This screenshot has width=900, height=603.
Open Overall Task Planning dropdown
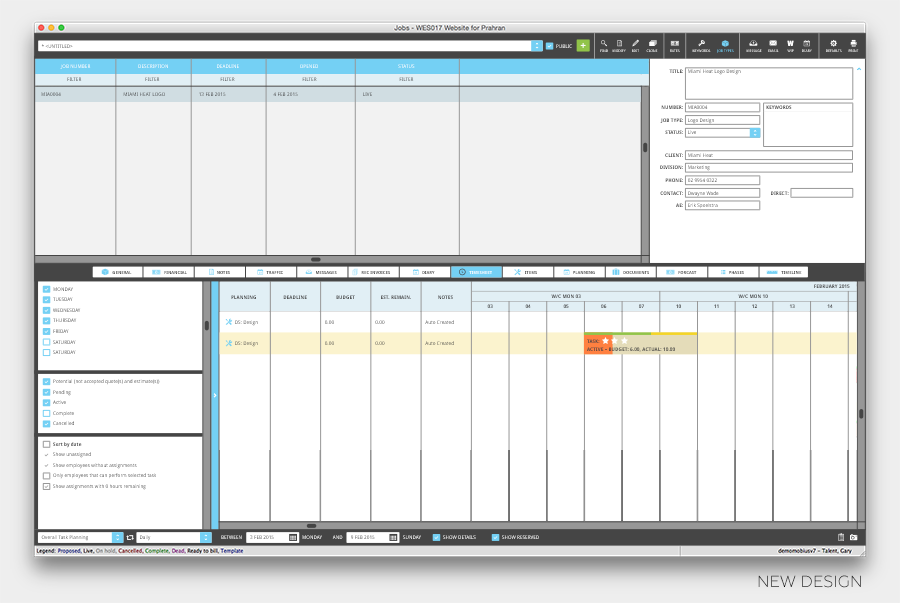click(x=117, y=538)
